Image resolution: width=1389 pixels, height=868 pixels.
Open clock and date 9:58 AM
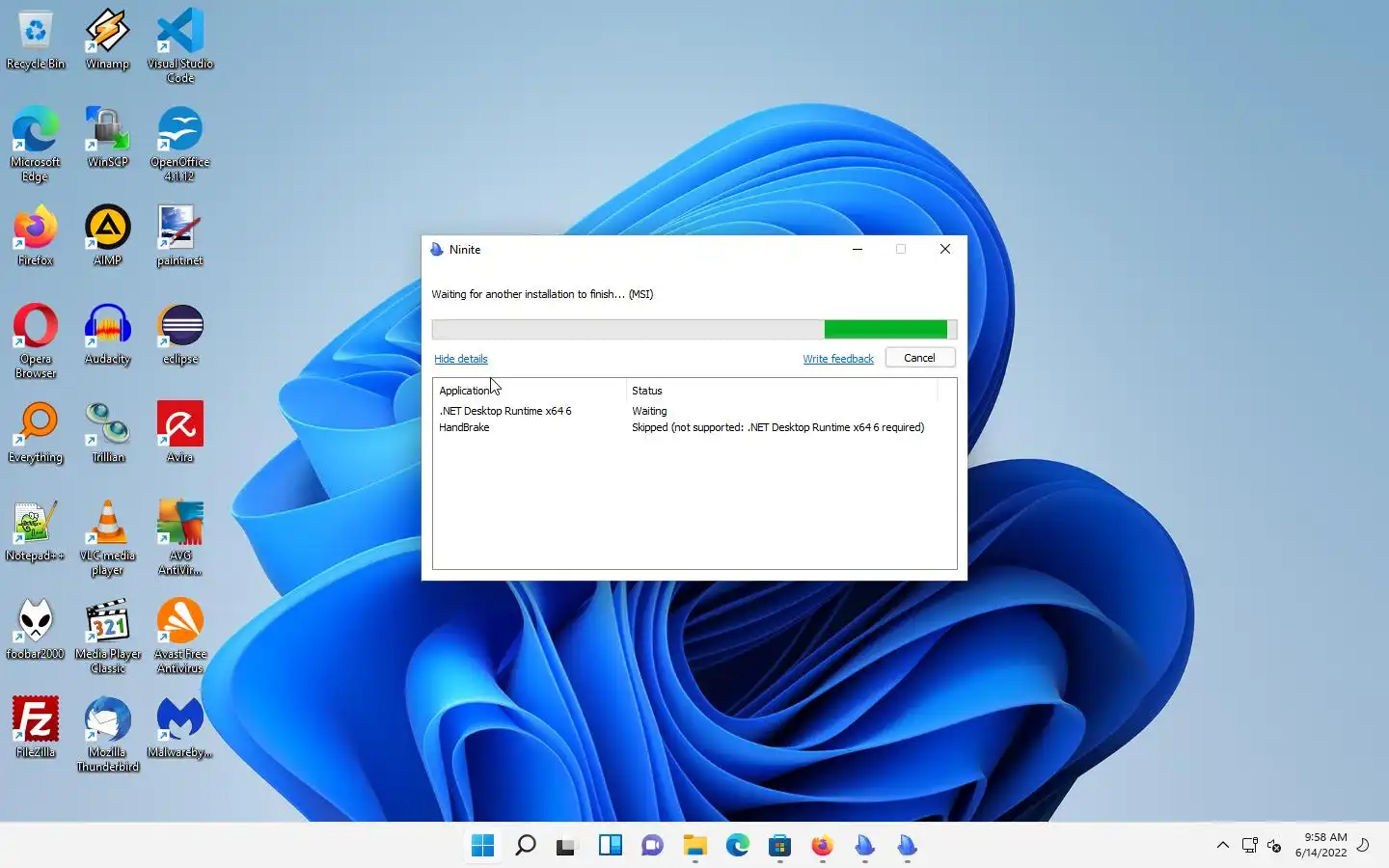(x=1321, y=845)
